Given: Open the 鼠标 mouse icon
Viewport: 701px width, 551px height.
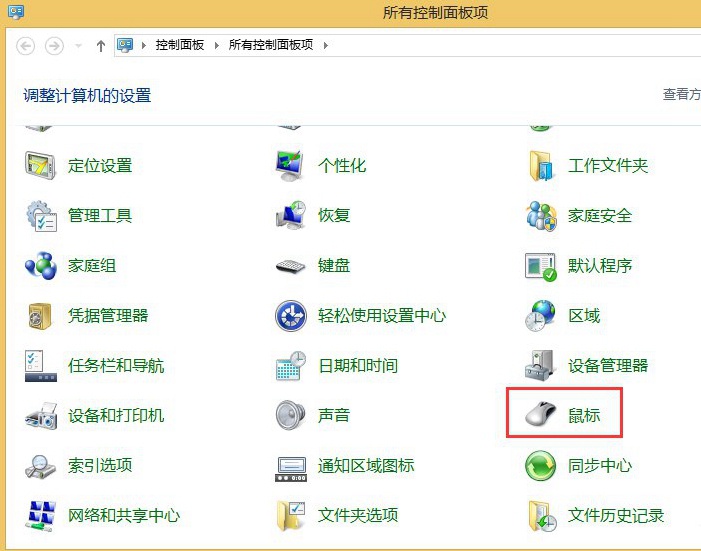Looking at the screenshot, I should coord(541,414).
